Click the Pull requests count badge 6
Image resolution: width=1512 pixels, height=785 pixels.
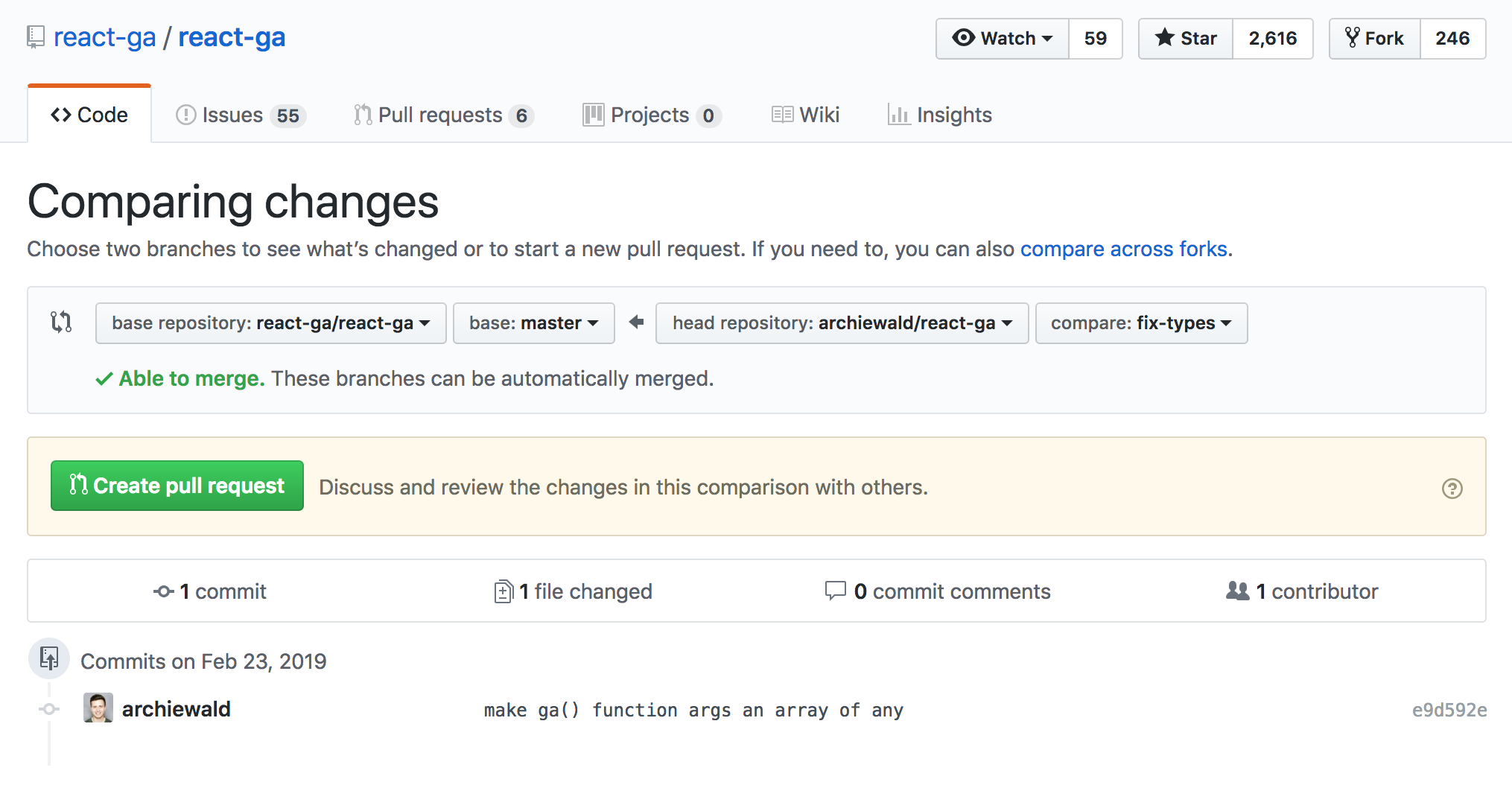pyautogui.click(x=521, y=115)
